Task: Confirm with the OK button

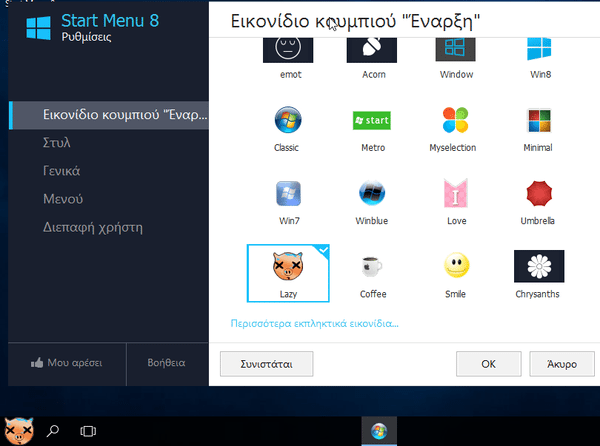Action: 488,364
